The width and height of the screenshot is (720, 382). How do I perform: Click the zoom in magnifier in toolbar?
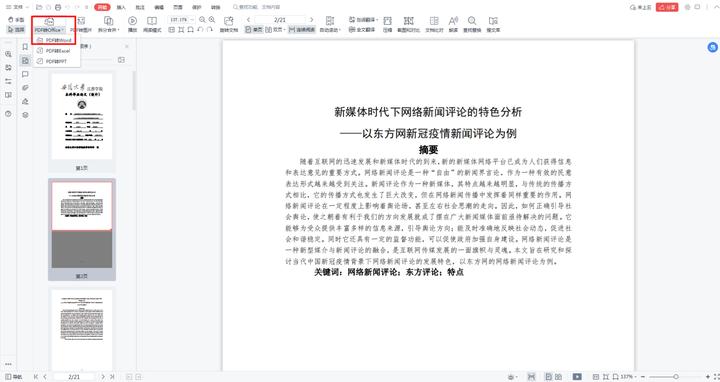tap(212, 20)
